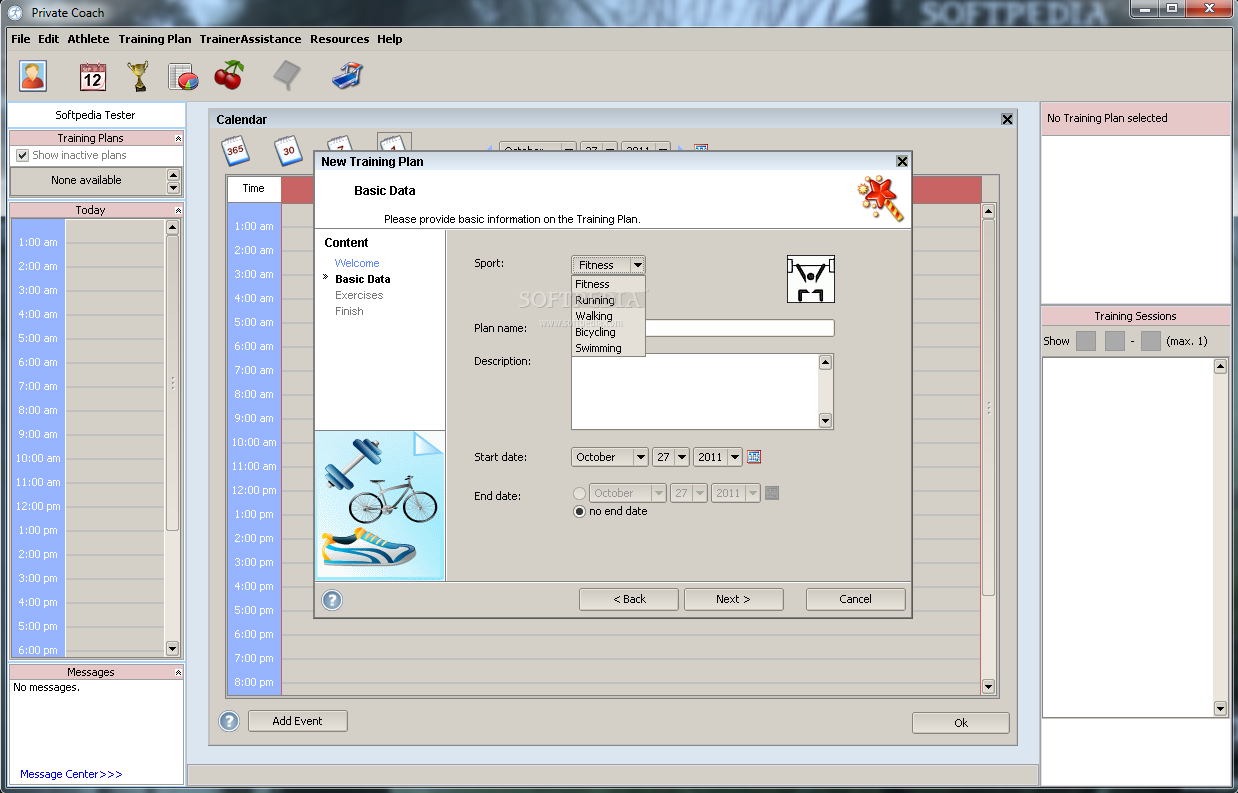The width and height of the screenshot is (1238, 793).
Task: Click the cherries toolbar icon
Action: pos(229,75)
